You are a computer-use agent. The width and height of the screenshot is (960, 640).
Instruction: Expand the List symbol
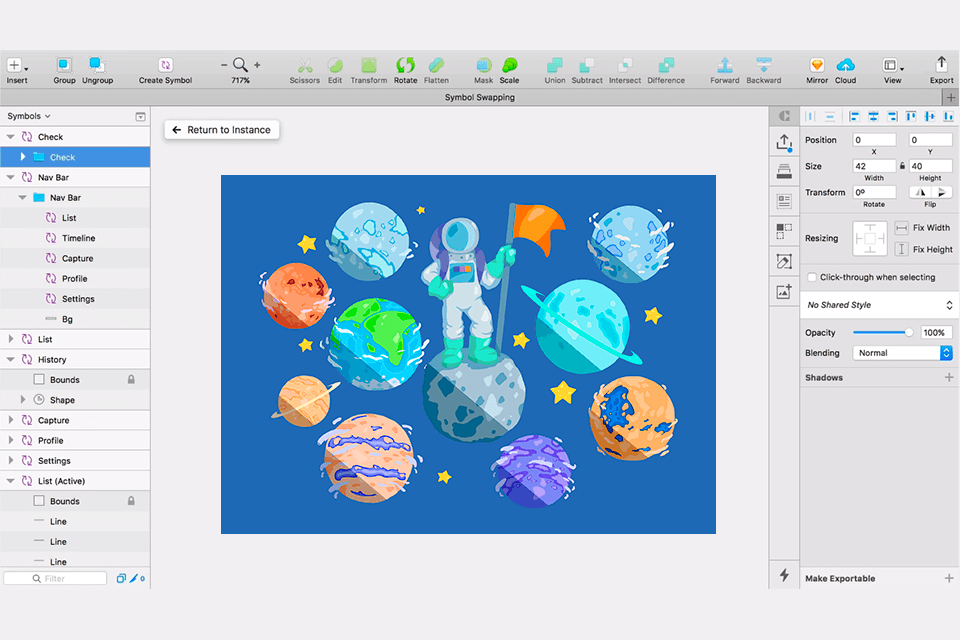[10, 339]
